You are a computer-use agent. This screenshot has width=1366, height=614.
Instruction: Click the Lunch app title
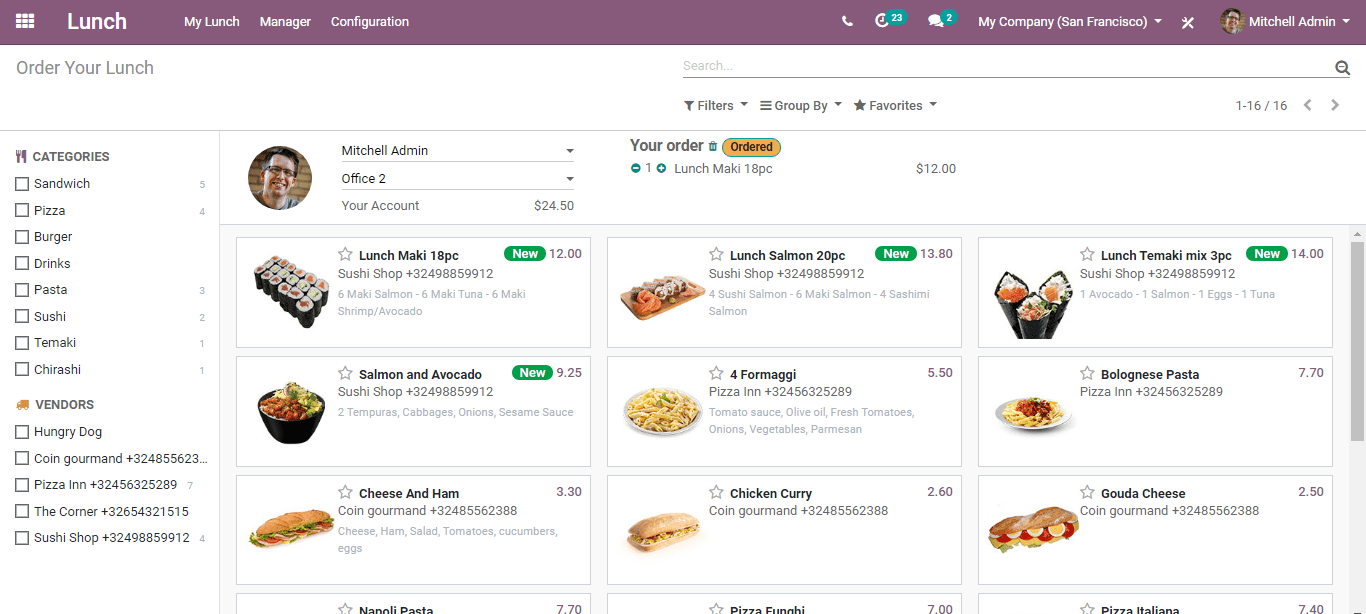point(97,21)
